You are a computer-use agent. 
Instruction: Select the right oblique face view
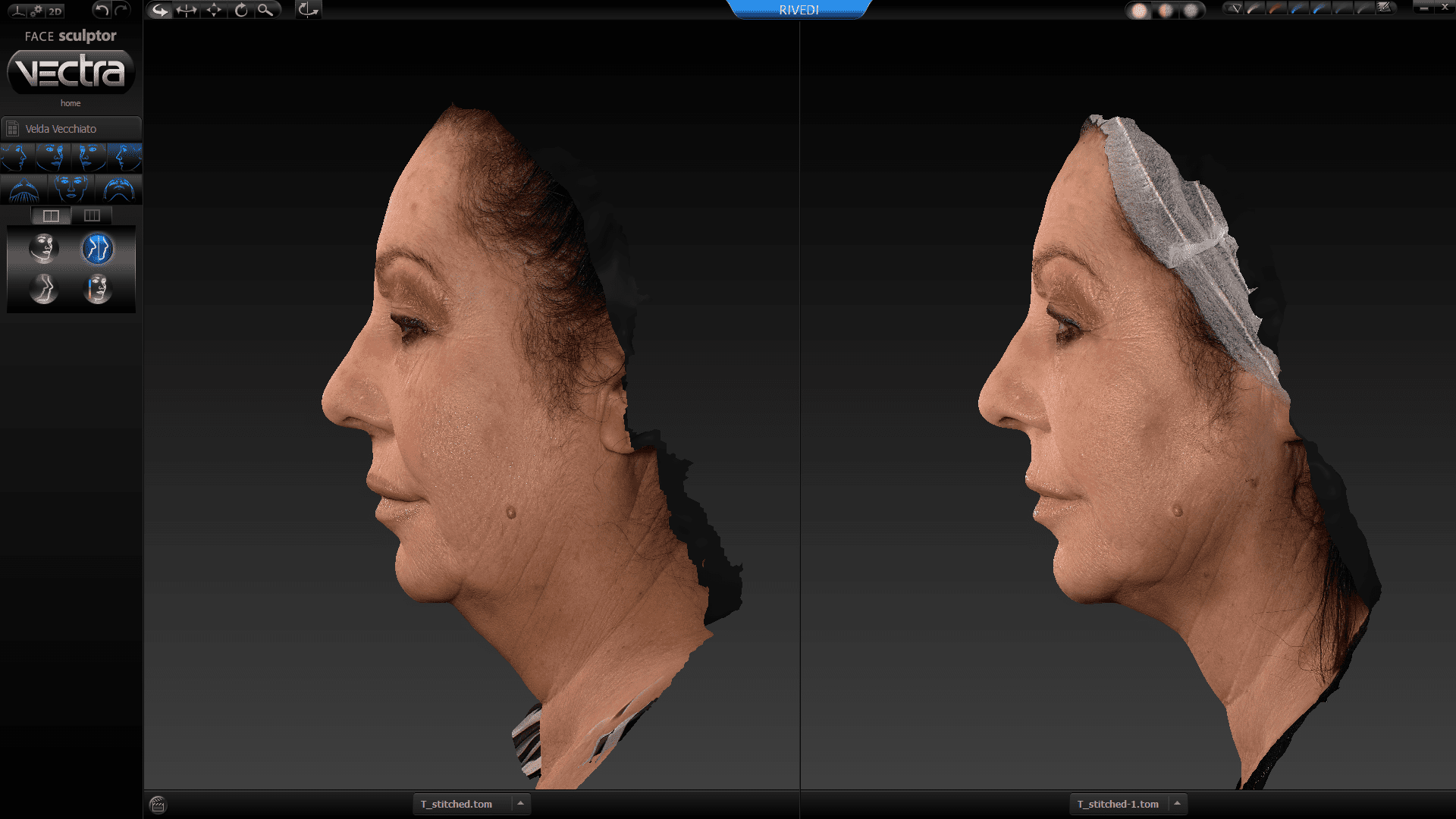(53, 158)
